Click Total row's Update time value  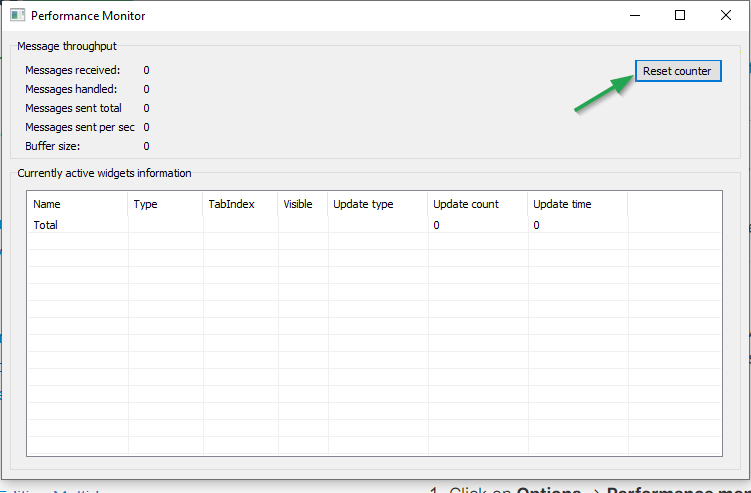point(536,225)
